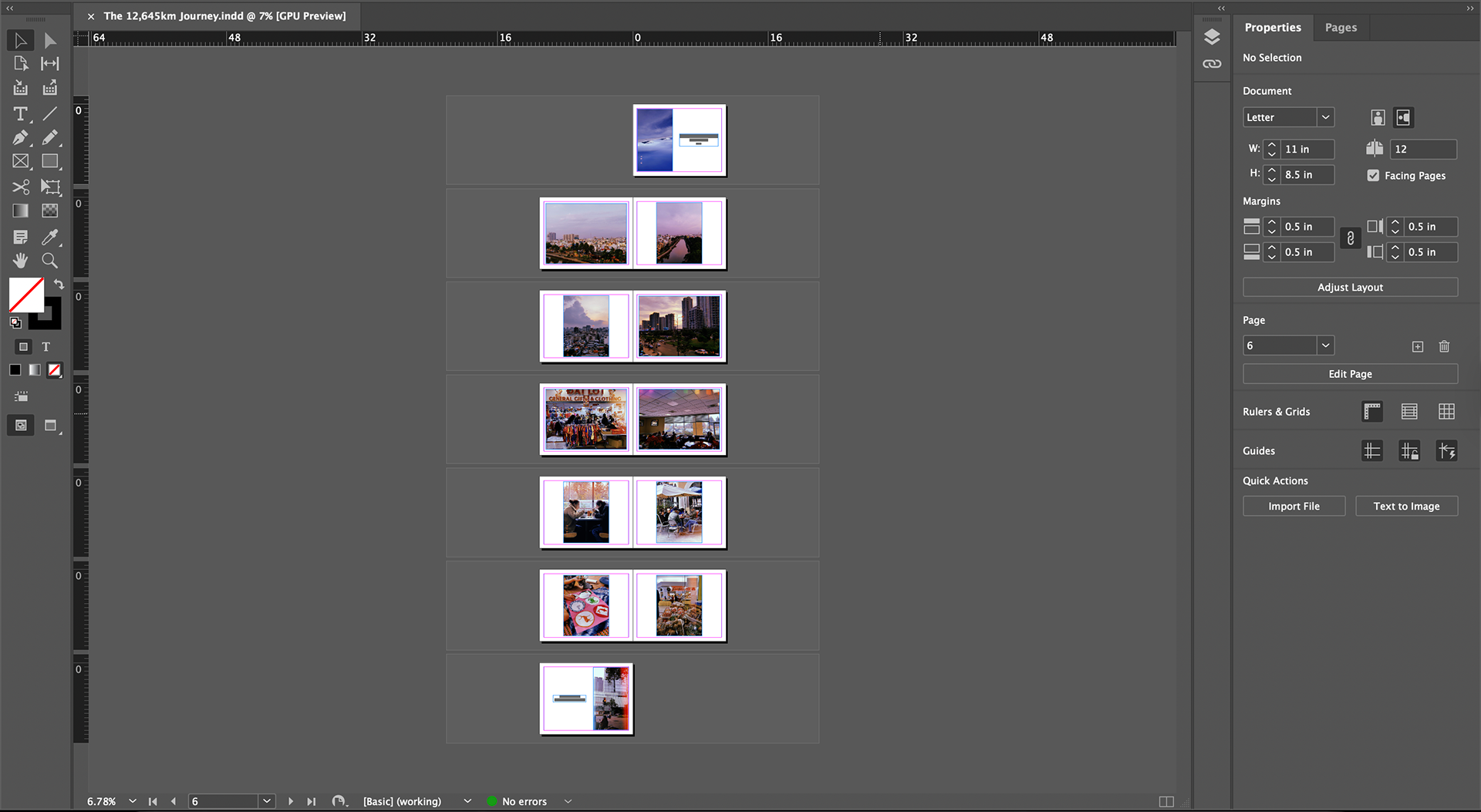The width and height of the screenshot is (1481, 812).
Task: Click the Text to Image quick action
Action: tap(1406, 506)
